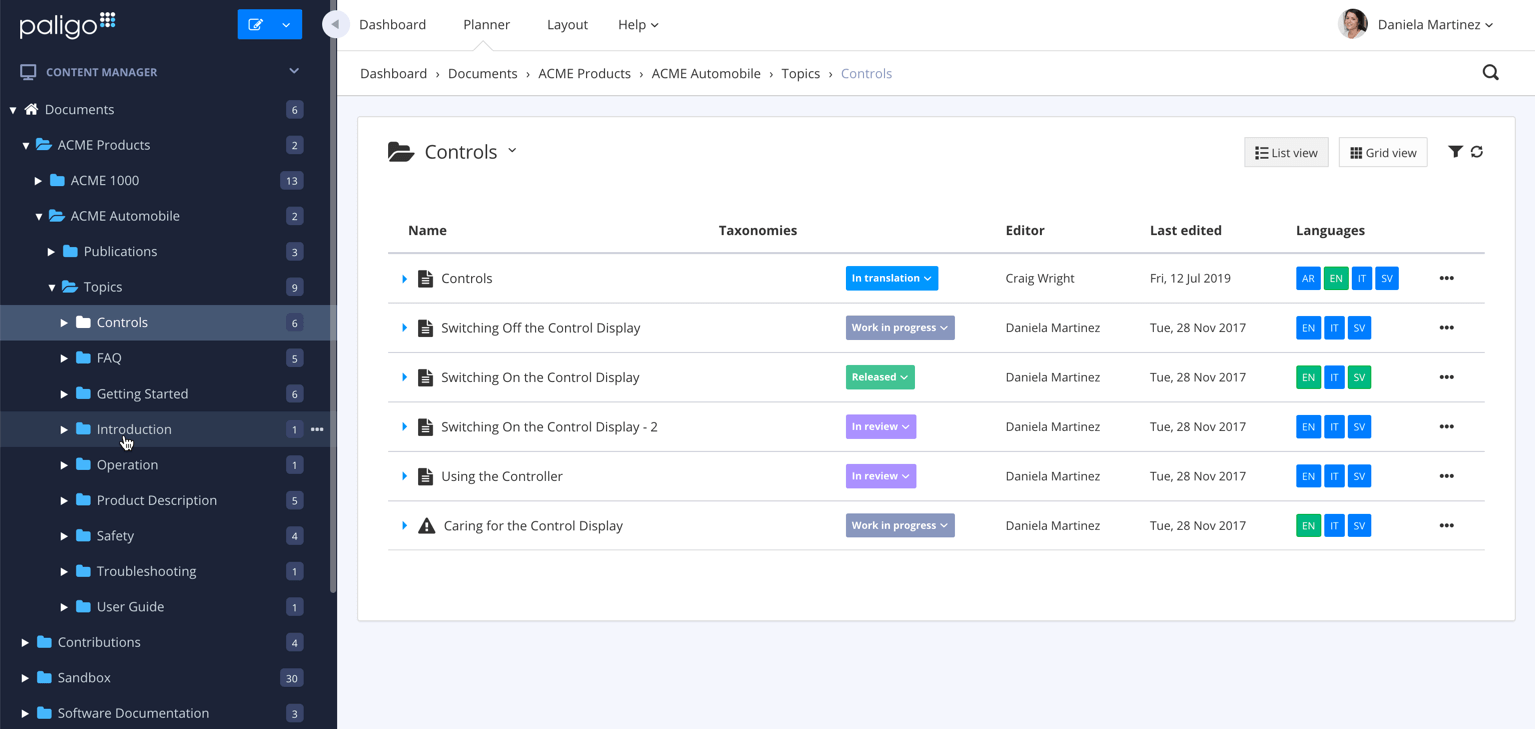Collapse the Content Manager sidebar section

[x=293, y=71]
